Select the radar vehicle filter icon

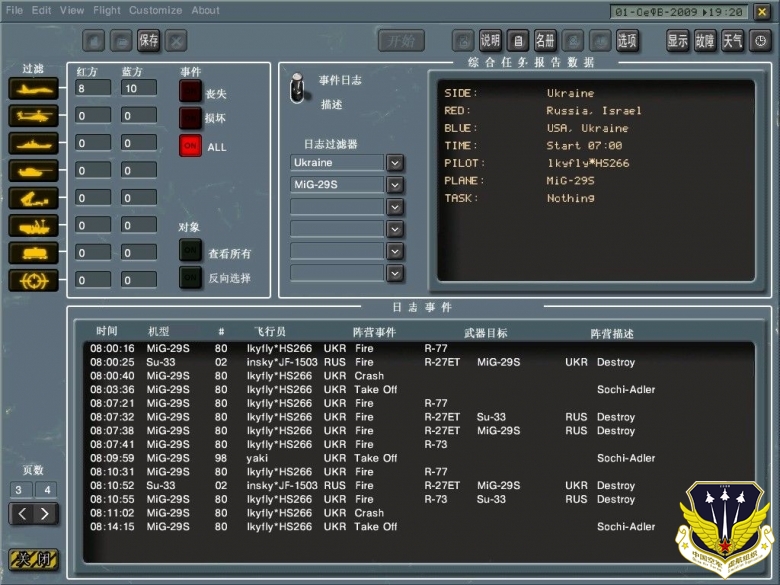point(34,226)
